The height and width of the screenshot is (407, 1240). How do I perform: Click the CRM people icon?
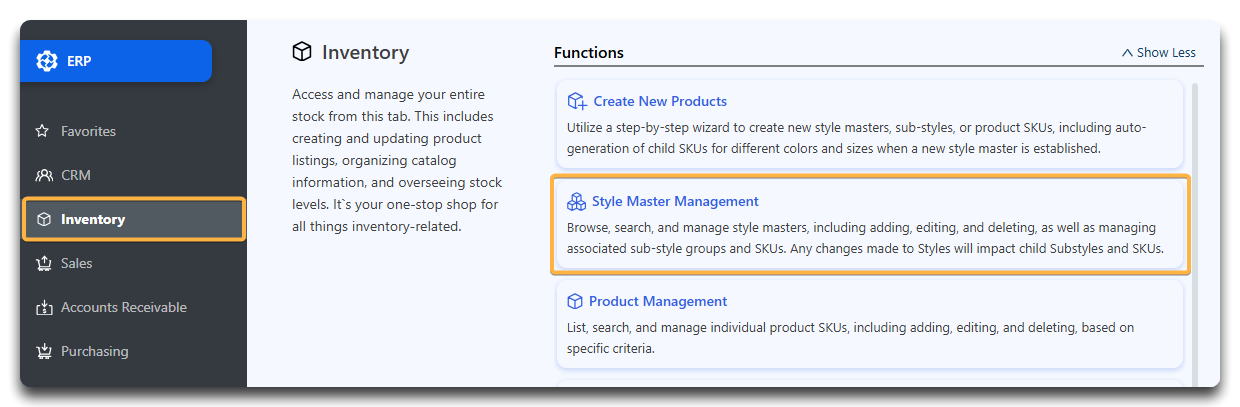coord(43,175)
